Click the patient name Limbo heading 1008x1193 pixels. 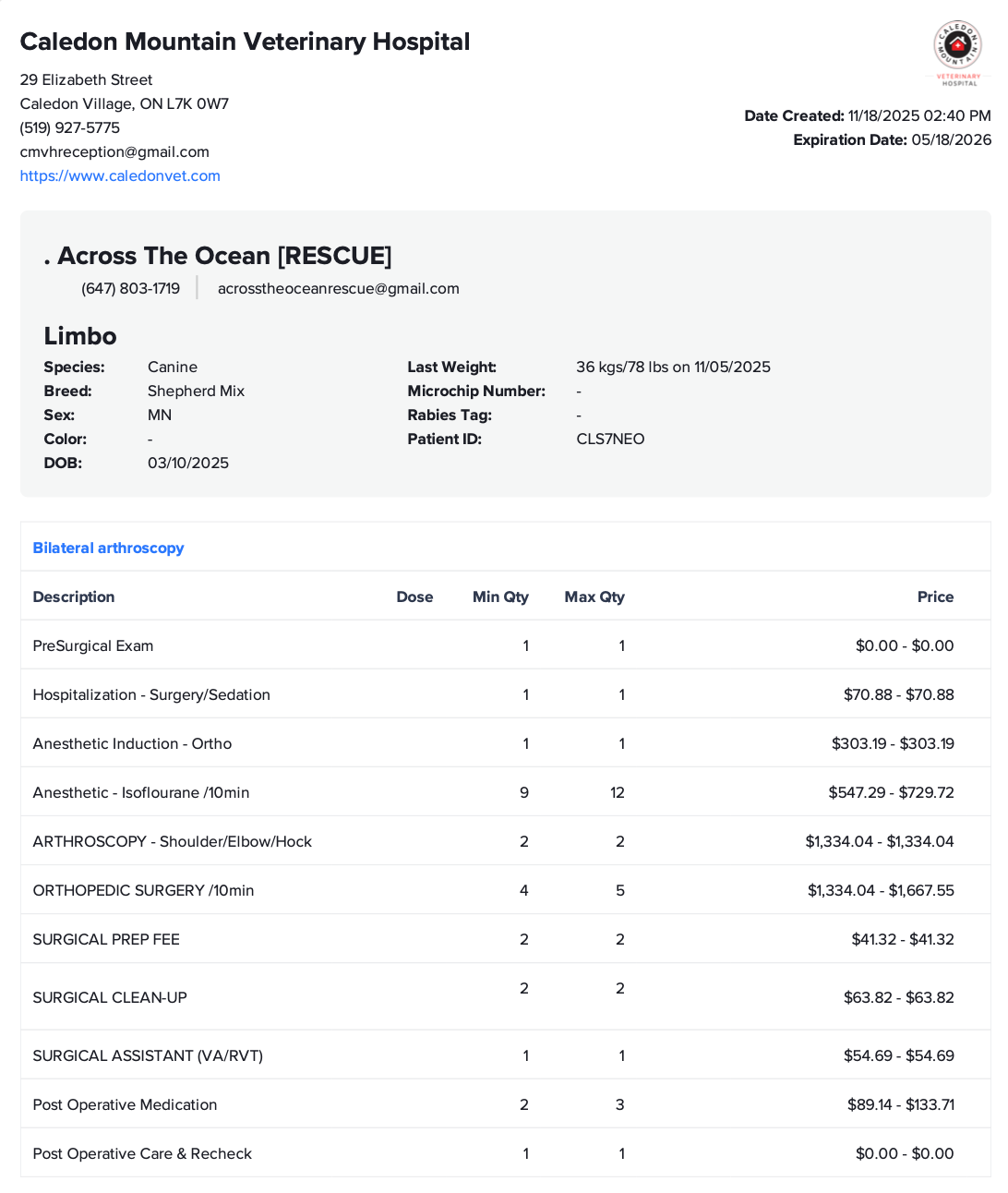[x=80, y=336]
